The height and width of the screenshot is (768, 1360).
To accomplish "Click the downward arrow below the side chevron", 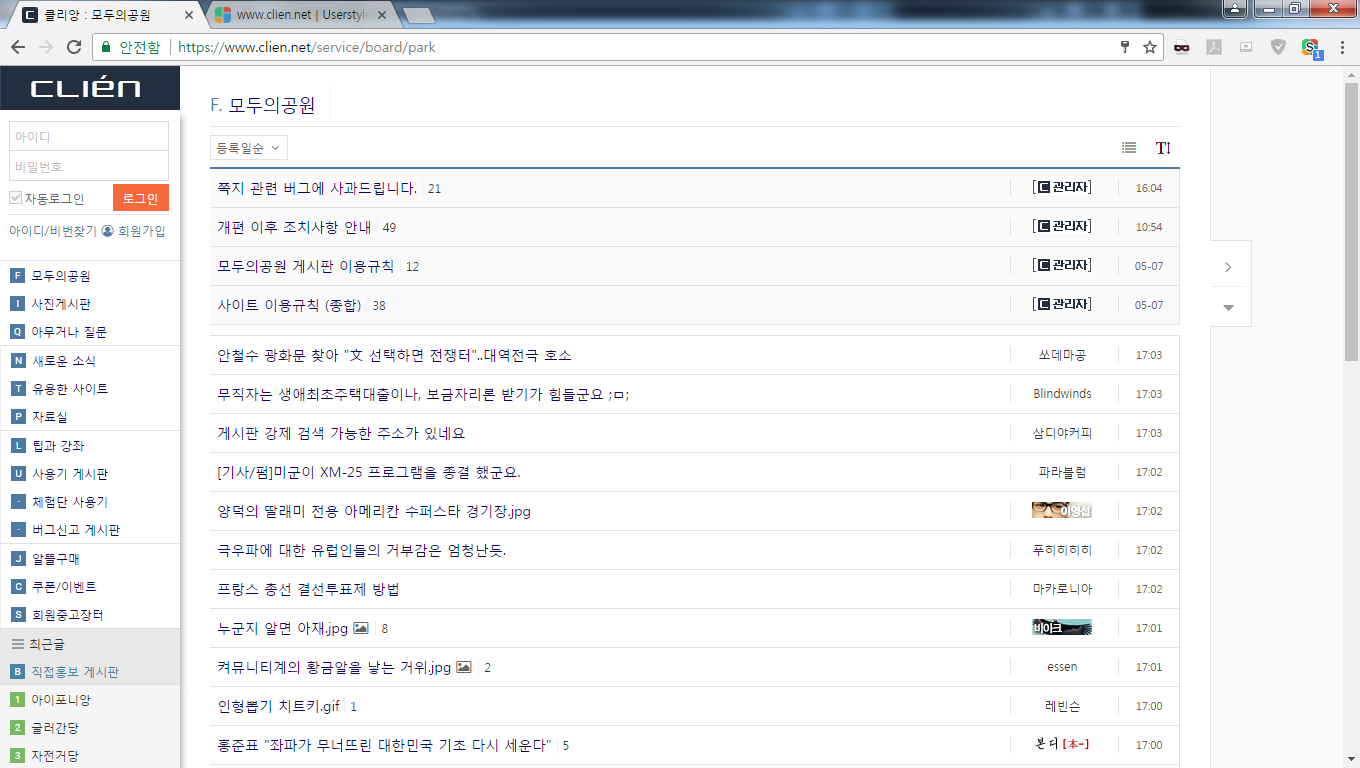I will coord(1229,308).
